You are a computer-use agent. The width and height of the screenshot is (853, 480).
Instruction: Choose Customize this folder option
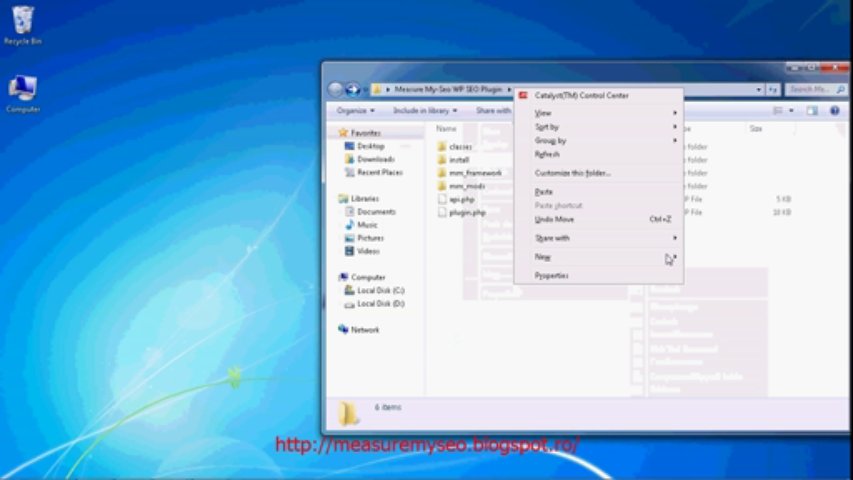572,173
